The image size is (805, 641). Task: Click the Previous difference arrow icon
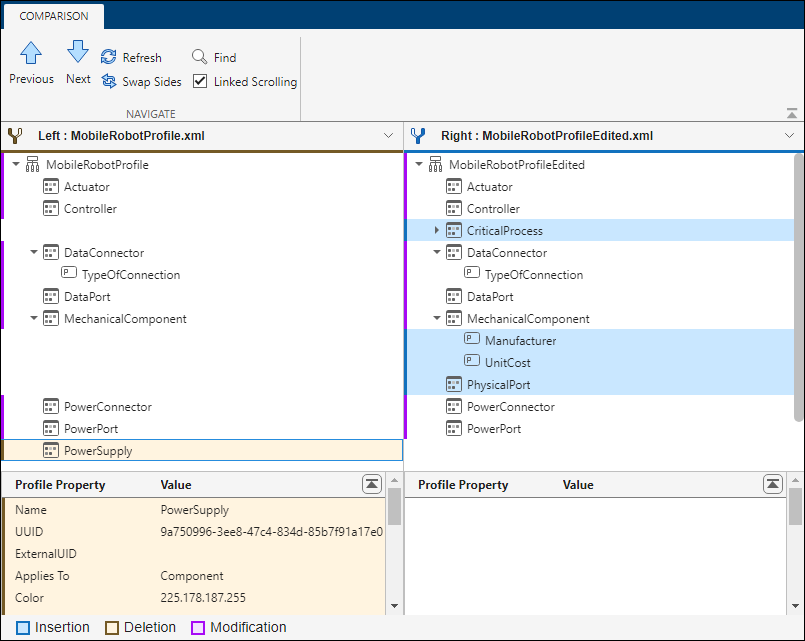click(x=31, y=54)
